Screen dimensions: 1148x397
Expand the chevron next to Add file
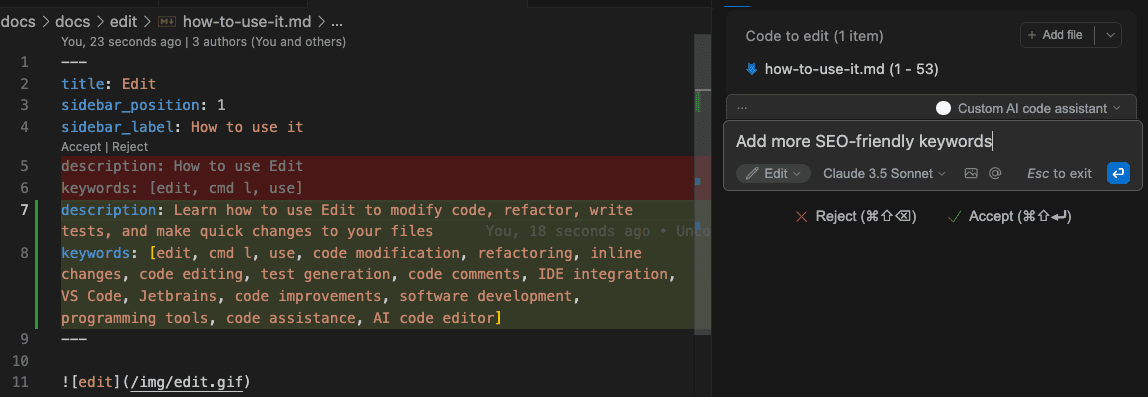click(1111, 35)
